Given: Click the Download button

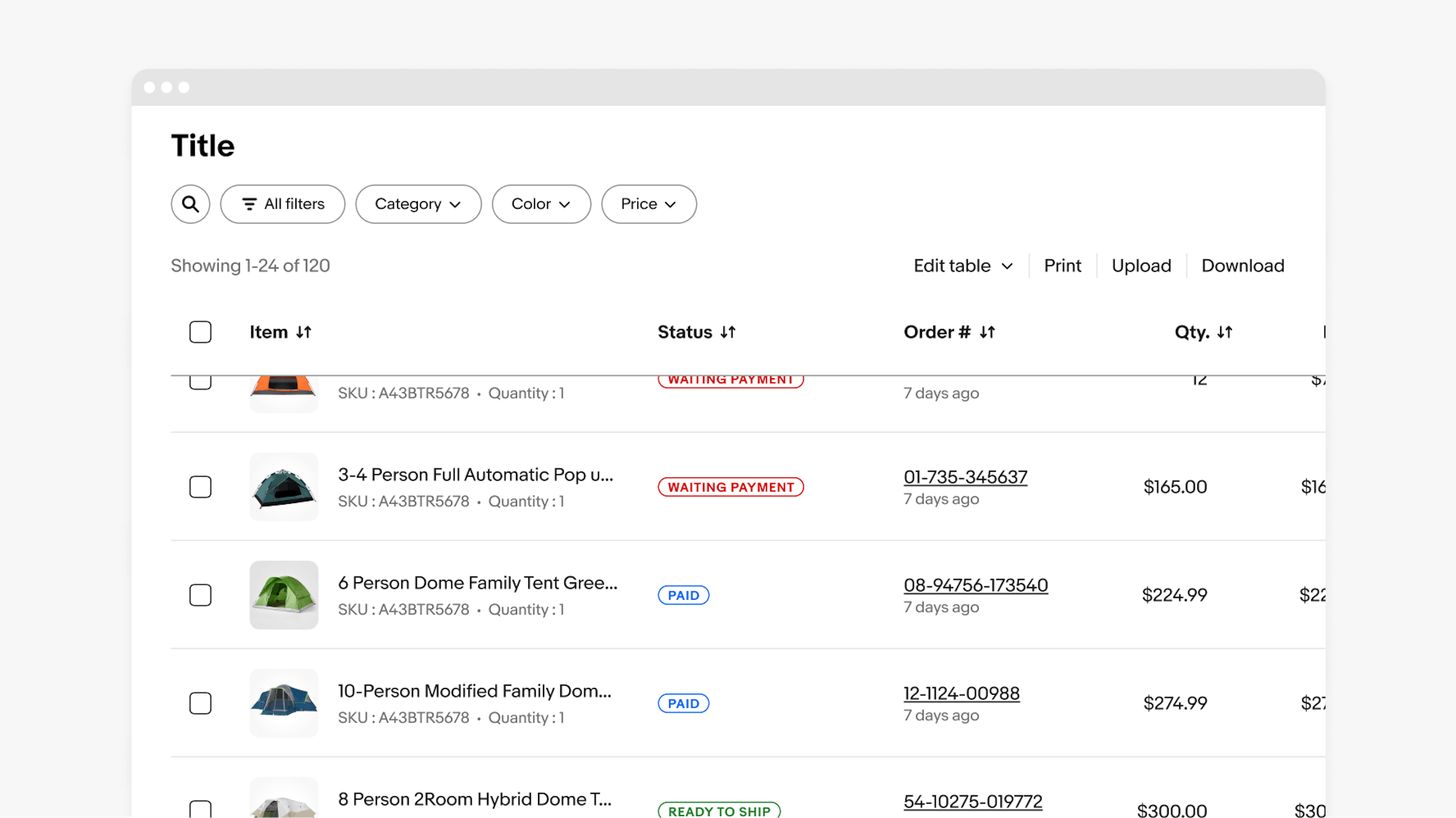Looking at the screenshot, I should pyautogui.click(x=1242, y=265).
